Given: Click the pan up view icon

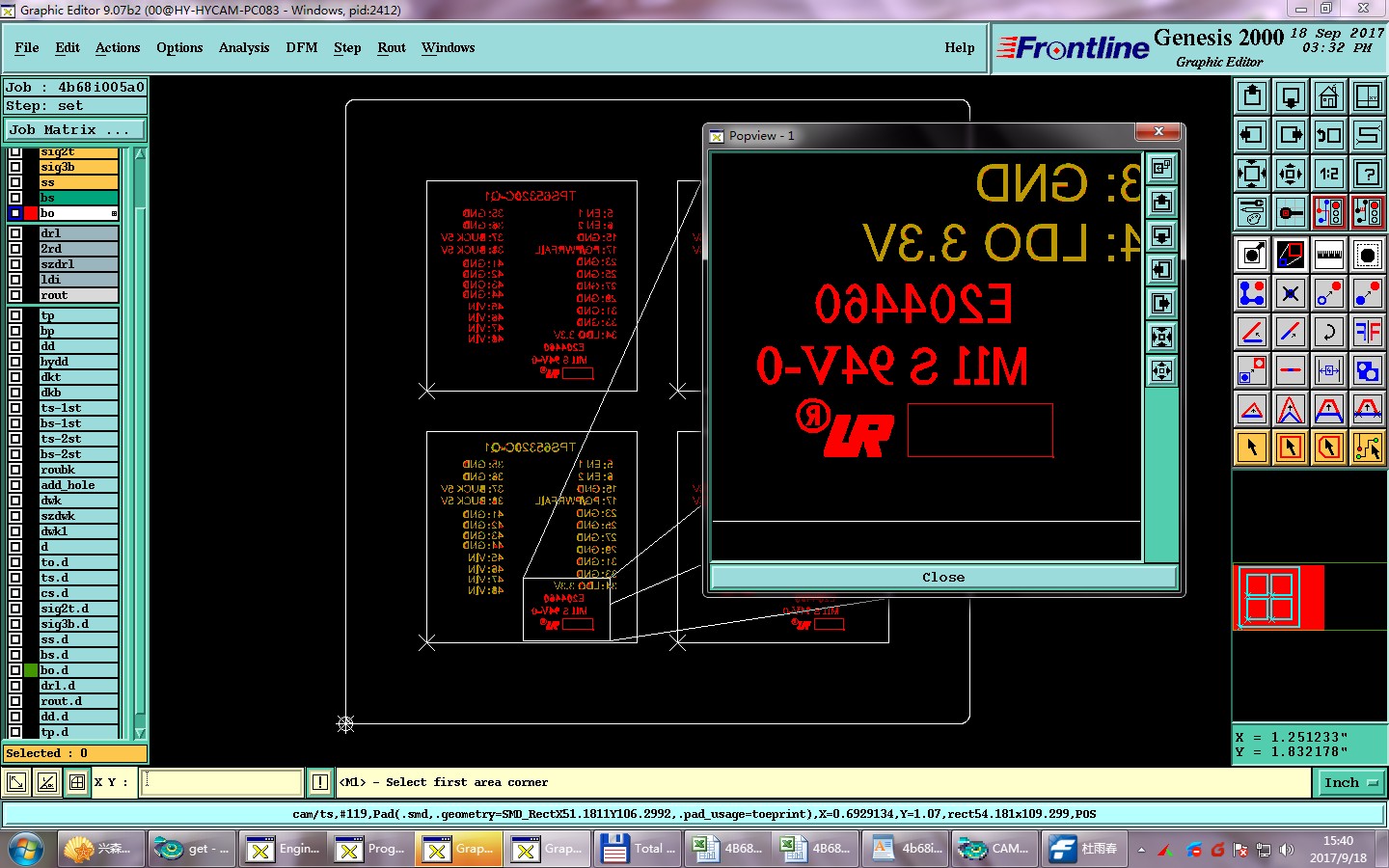Looking at the screenshot, I should (x=1252, y=96).
